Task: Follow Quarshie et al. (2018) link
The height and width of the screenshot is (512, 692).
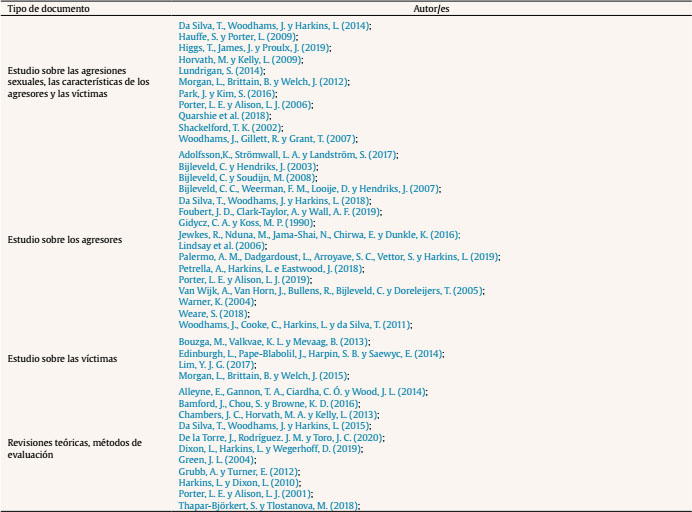Action: [224, 116]
